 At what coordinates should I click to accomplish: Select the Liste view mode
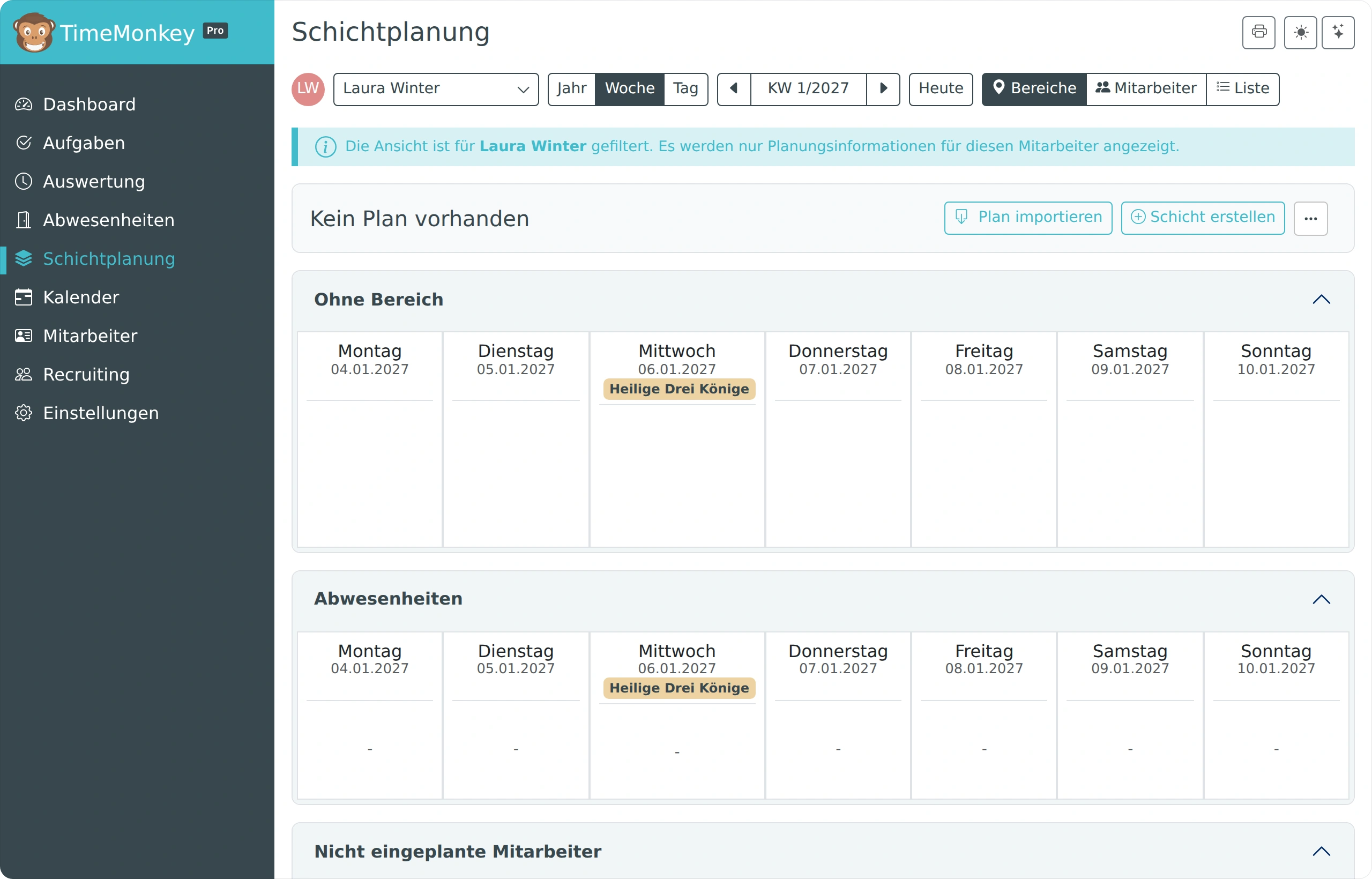coord(1242,89)
